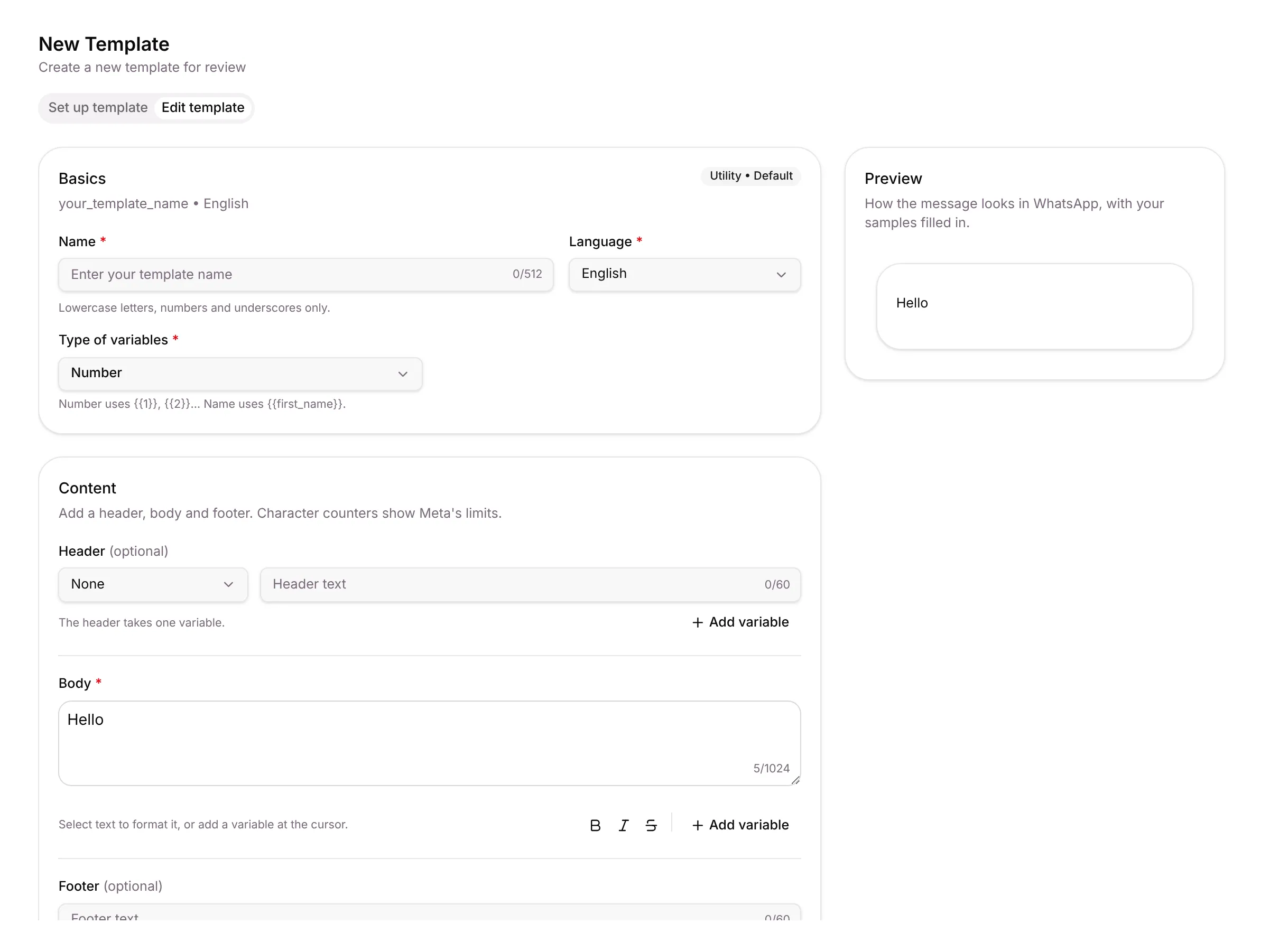This screenshot has width=1279, height=952.
Task: Click the 'Number uses {{1}}, {{2}}' hint text
Action: 202,404
